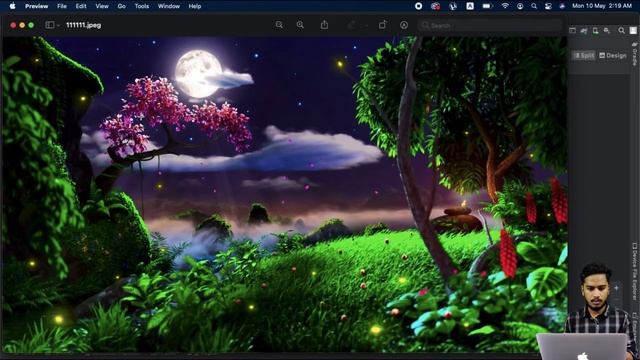640x360 pixels.
Task: Check the battery status icon
Action: tap(487, 6)
